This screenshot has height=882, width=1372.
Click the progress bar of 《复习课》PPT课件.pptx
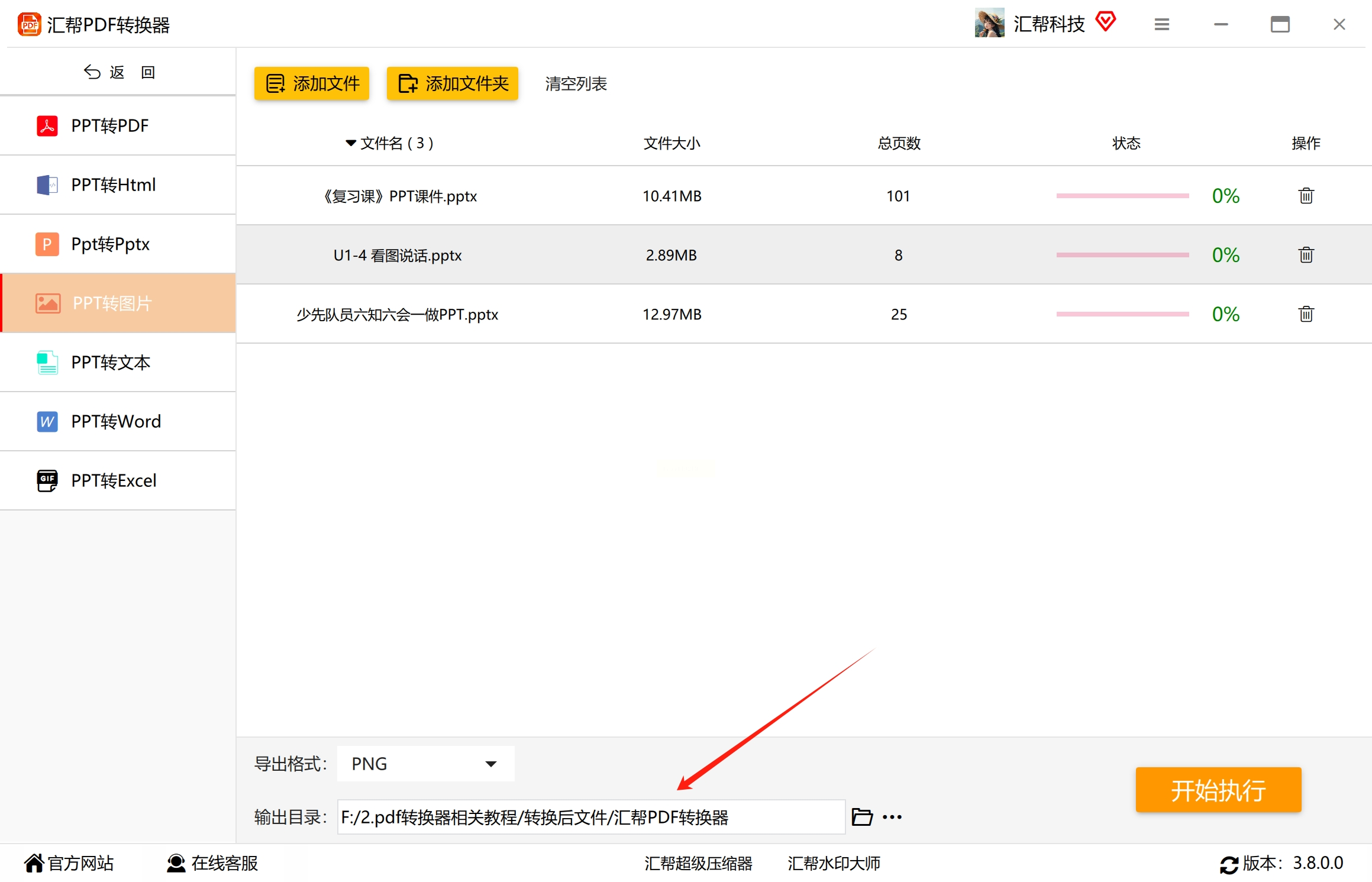[x=1122, y=196]
